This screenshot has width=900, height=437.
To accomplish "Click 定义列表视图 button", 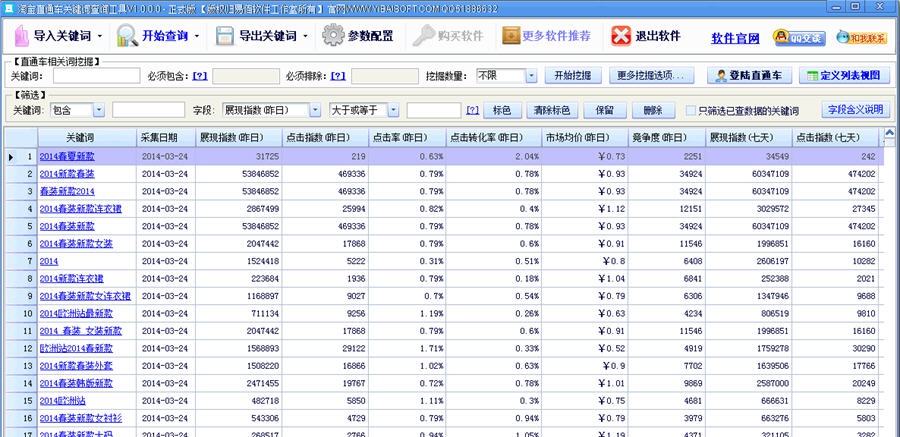I will tap(844, 76).
